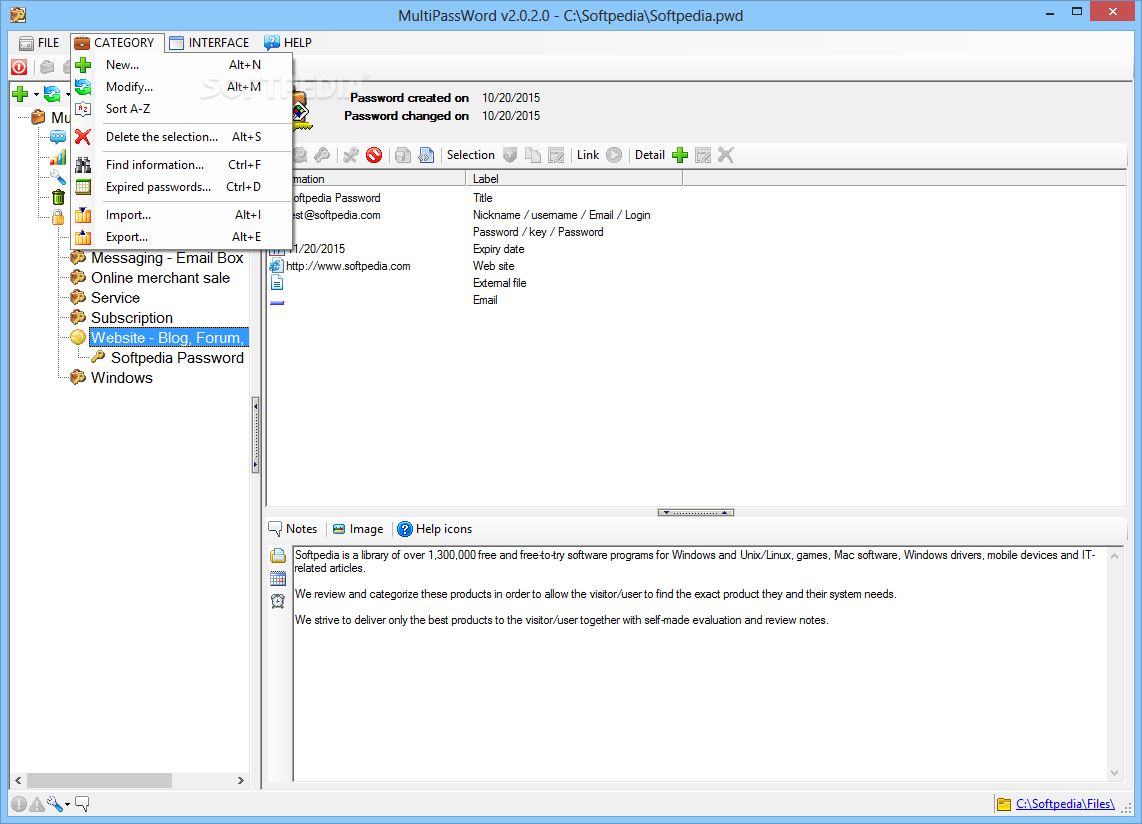Click the vertical splitter handle beside tree
This screenshot has height=824, width=1142.
click(256, 435)
